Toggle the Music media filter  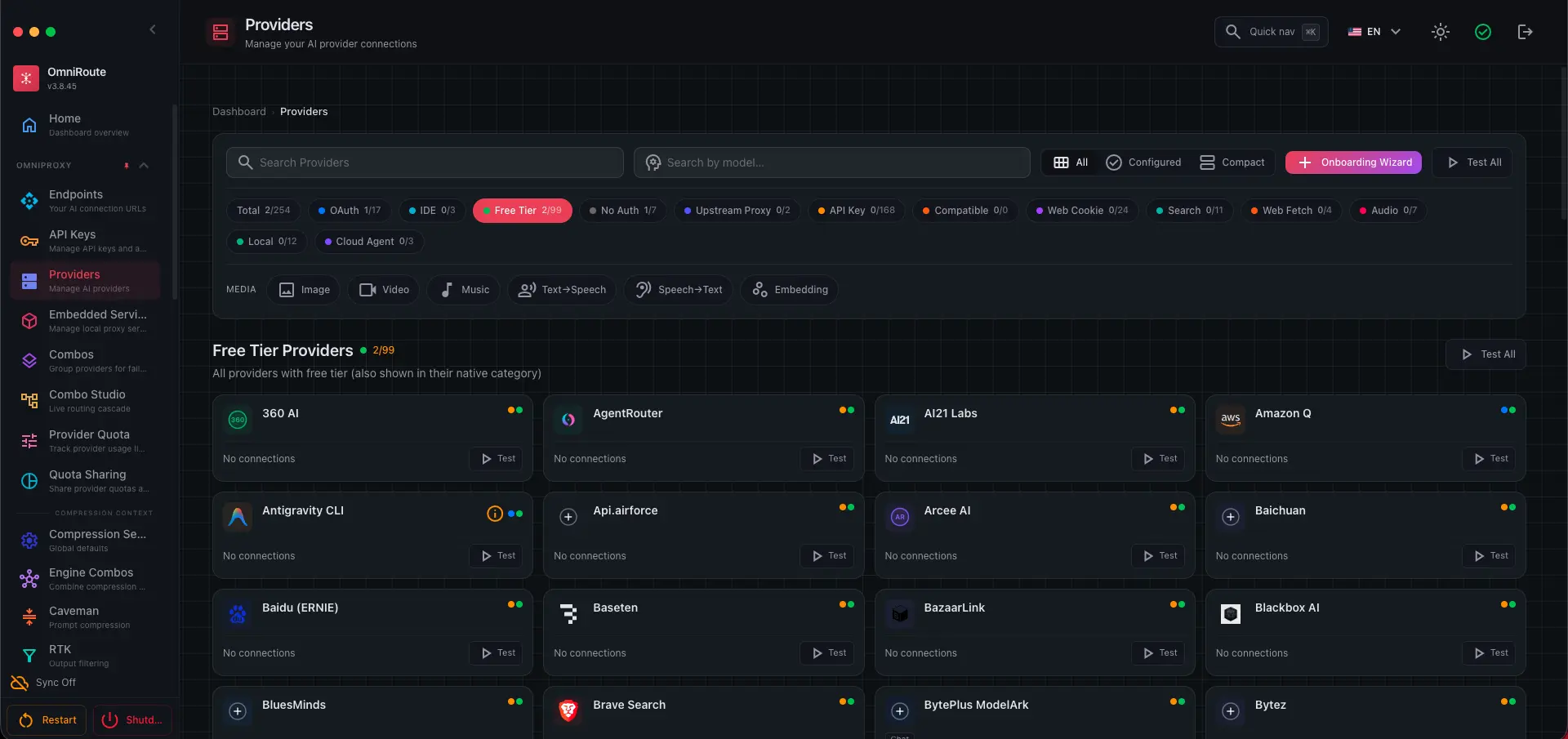pos(464,290)
